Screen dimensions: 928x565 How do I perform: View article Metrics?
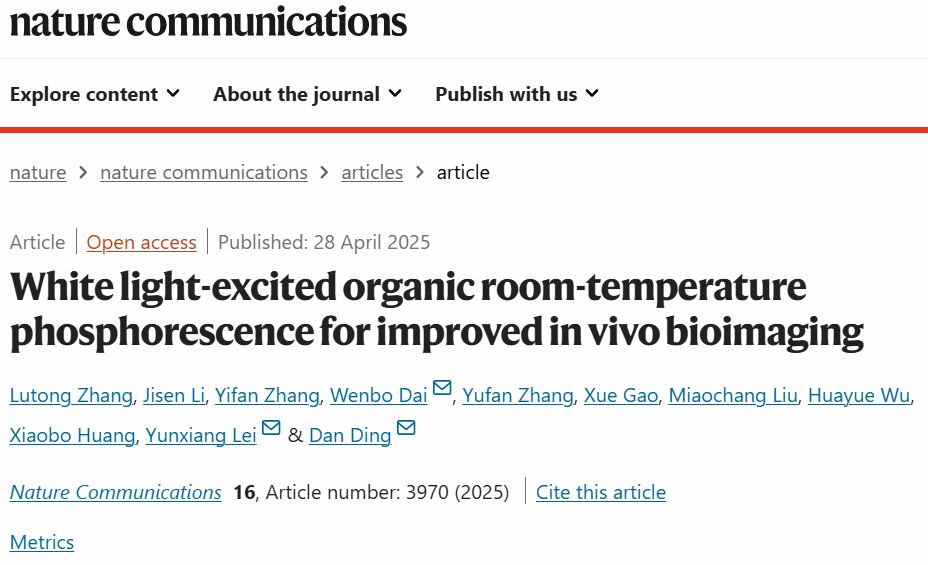42,542
